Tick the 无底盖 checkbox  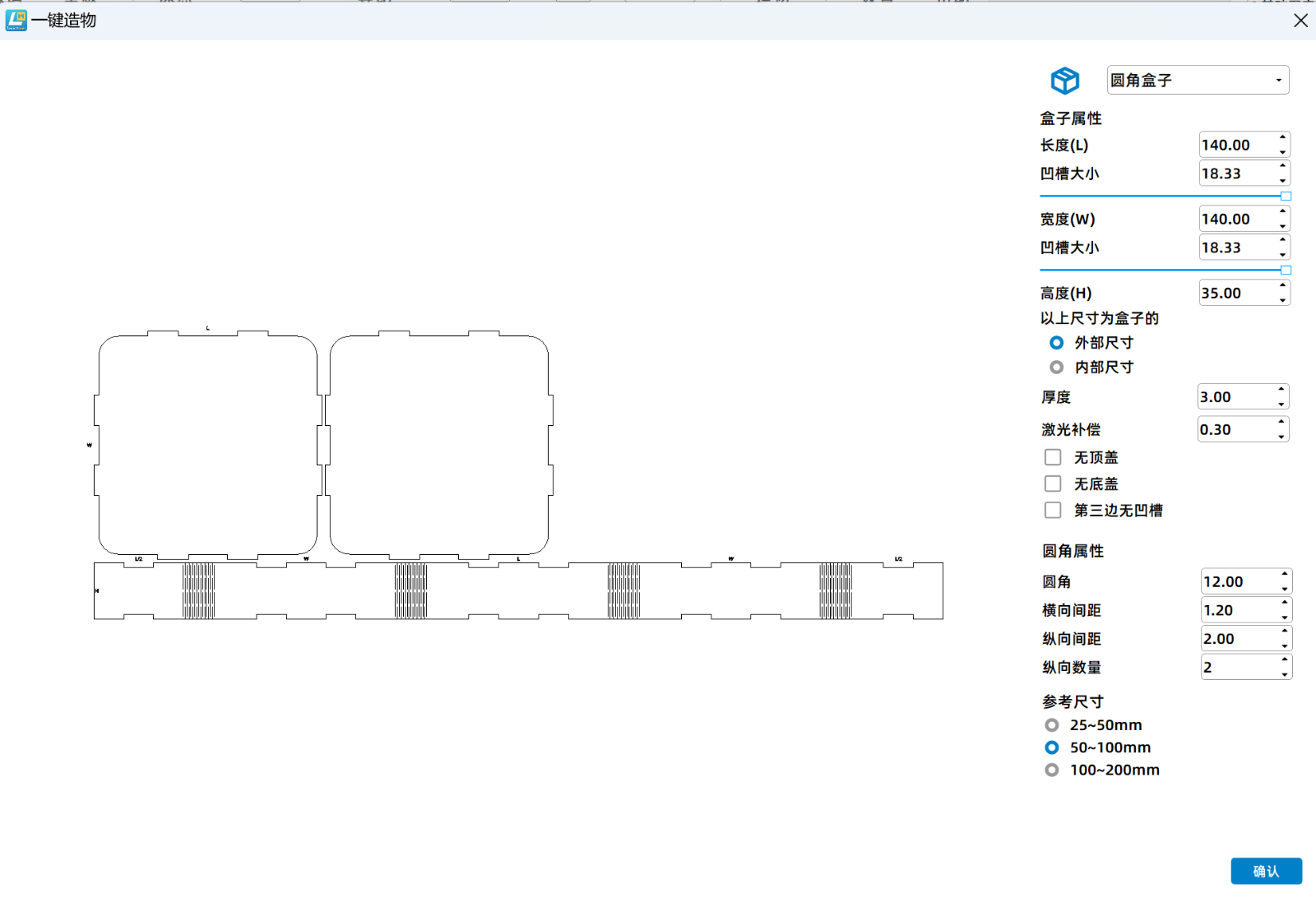point(1053,483)
